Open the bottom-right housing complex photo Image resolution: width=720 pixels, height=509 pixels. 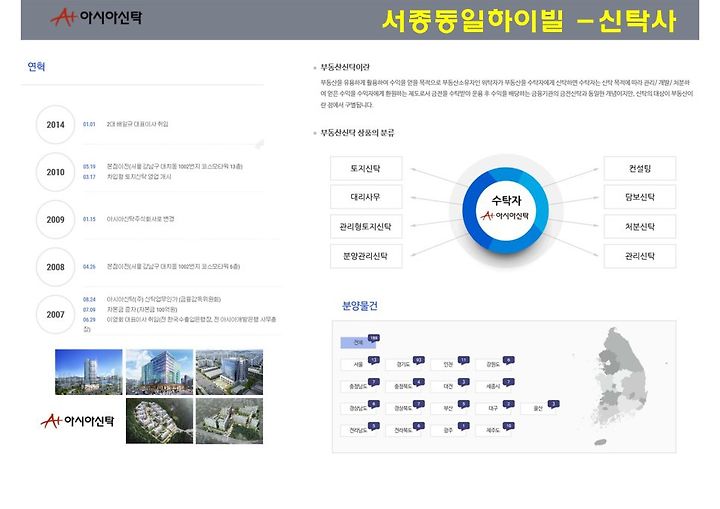[x=229, y=421]
